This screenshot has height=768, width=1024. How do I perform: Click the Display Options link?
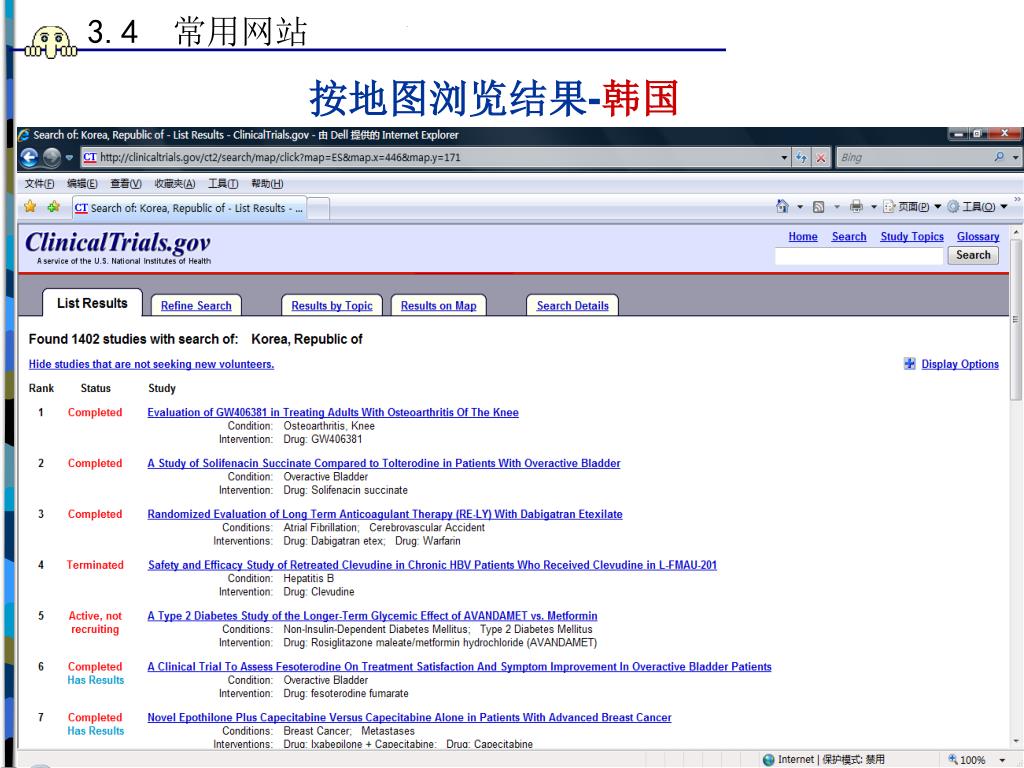pyautogui.click(x=960, y=364)
